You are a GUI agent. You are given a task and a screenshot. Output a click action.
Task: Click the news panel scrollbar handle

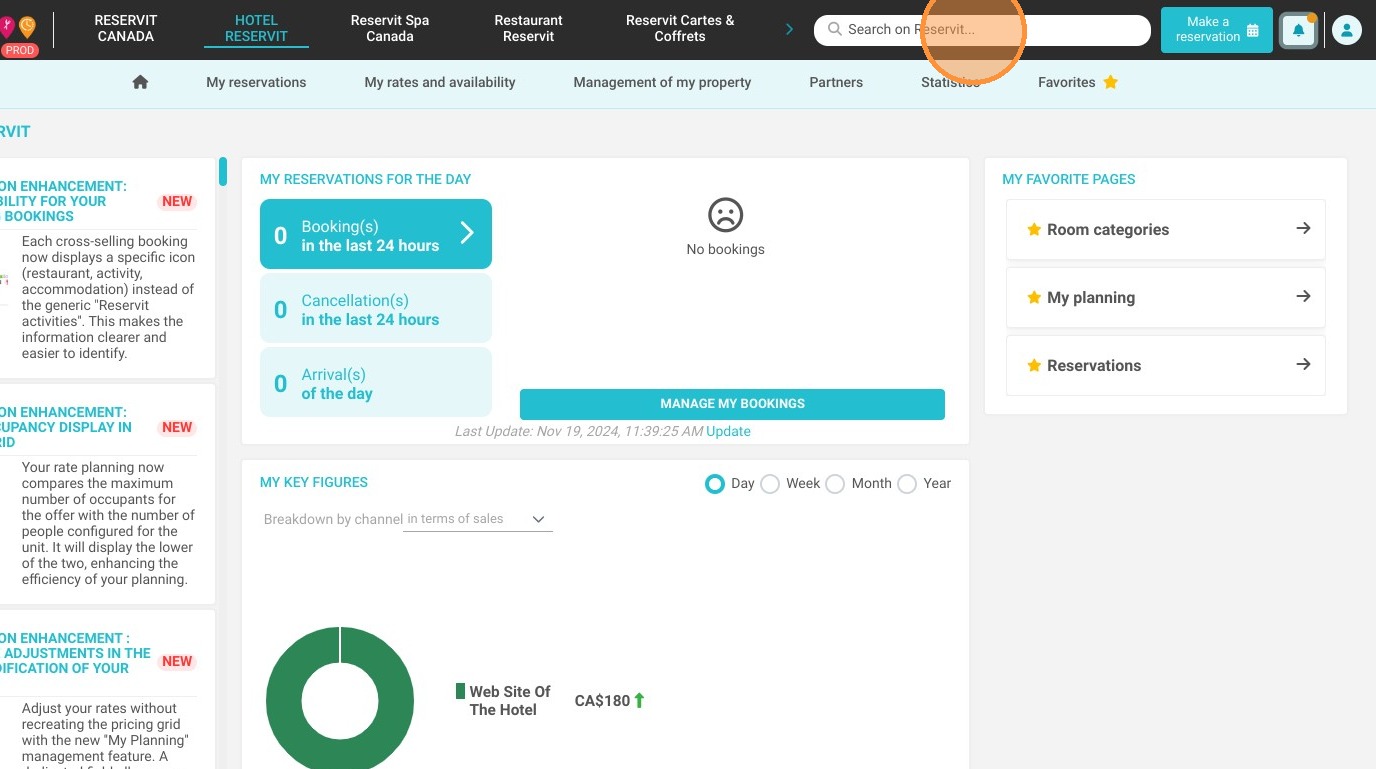click(223, 171)
